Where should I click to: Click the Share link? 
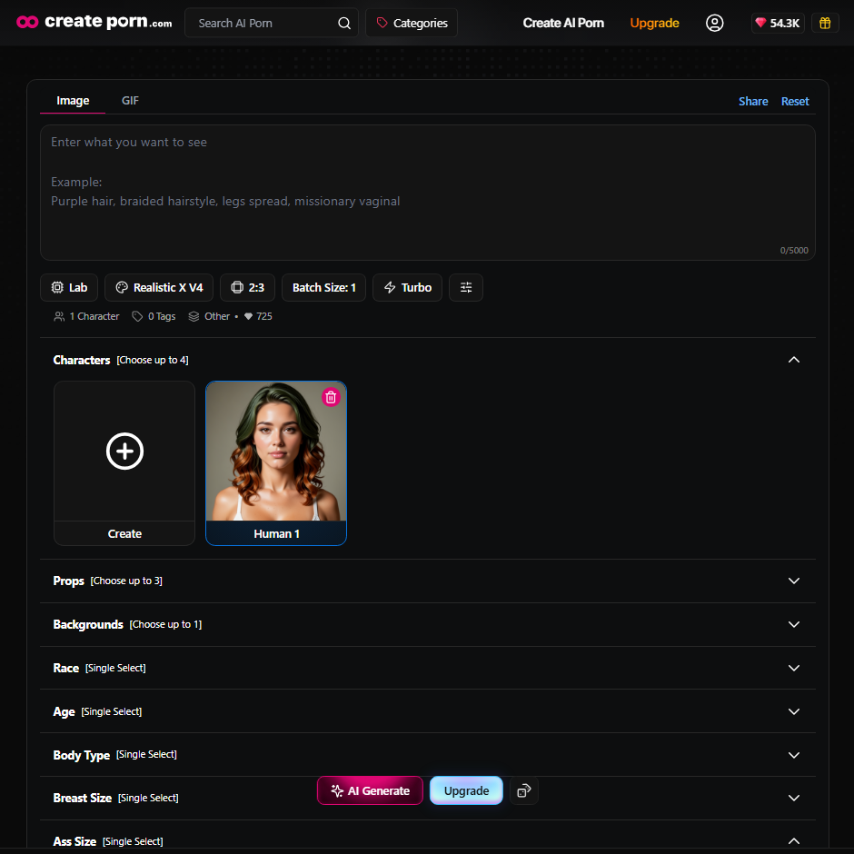coord(753,101)
